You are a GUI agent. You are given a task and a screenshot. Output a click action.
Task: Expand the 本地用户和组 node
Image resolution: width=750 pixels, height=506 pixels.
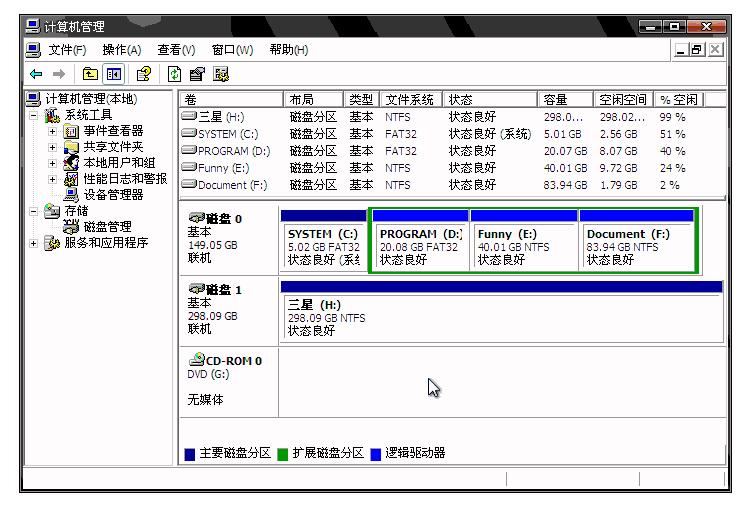(x=53, y=163)
